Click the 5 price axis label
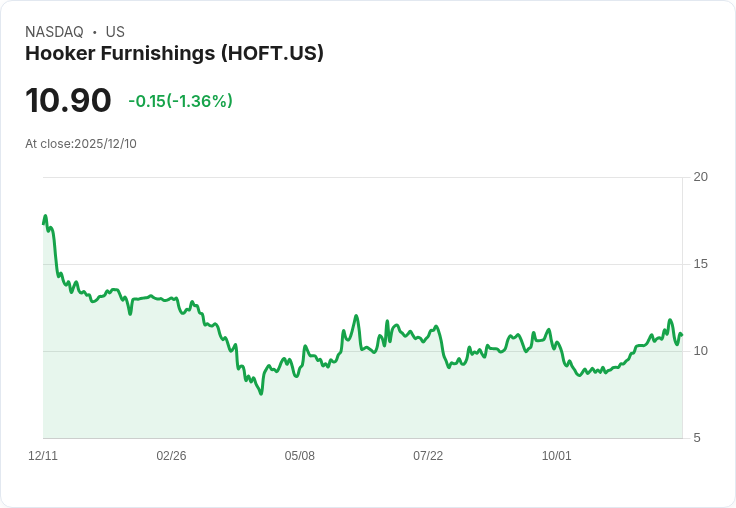 (697, 438)
